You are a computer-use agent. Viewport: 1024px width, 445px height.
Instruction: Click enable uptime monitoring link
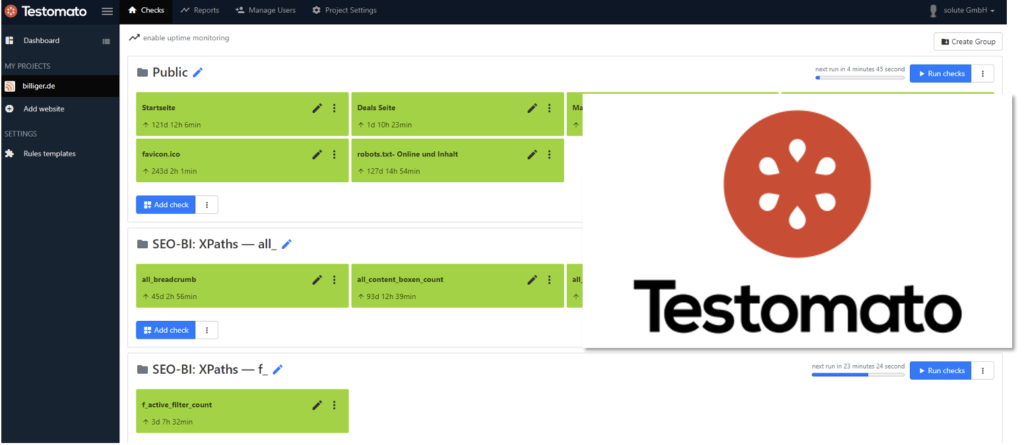point(186,38)
